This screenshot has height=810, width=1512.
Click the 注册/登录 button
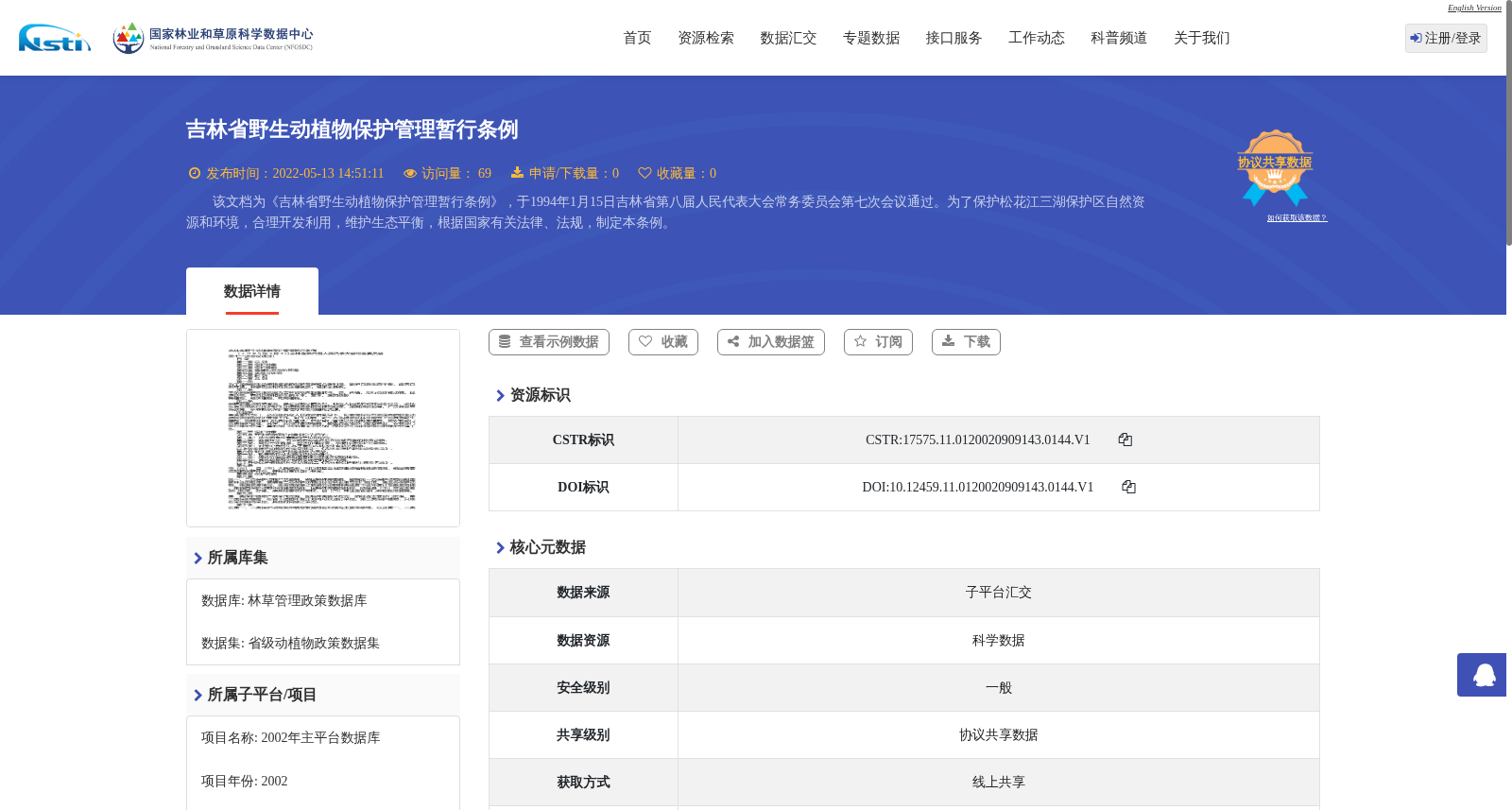[x=1446, y=38]
